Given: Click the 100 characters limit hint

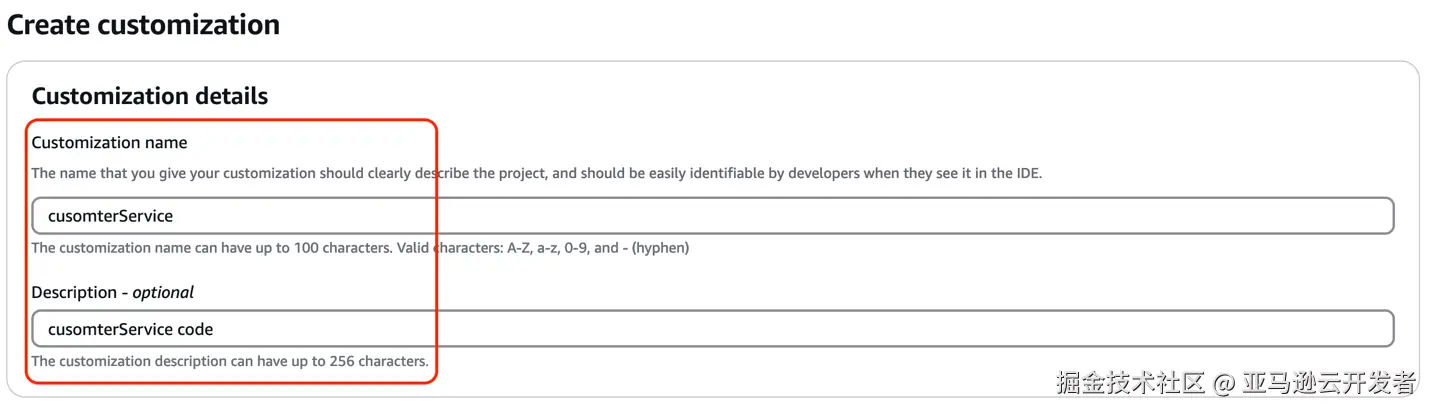Looking at the screenshot, I should pyautogui.click(x=210, y=247).
